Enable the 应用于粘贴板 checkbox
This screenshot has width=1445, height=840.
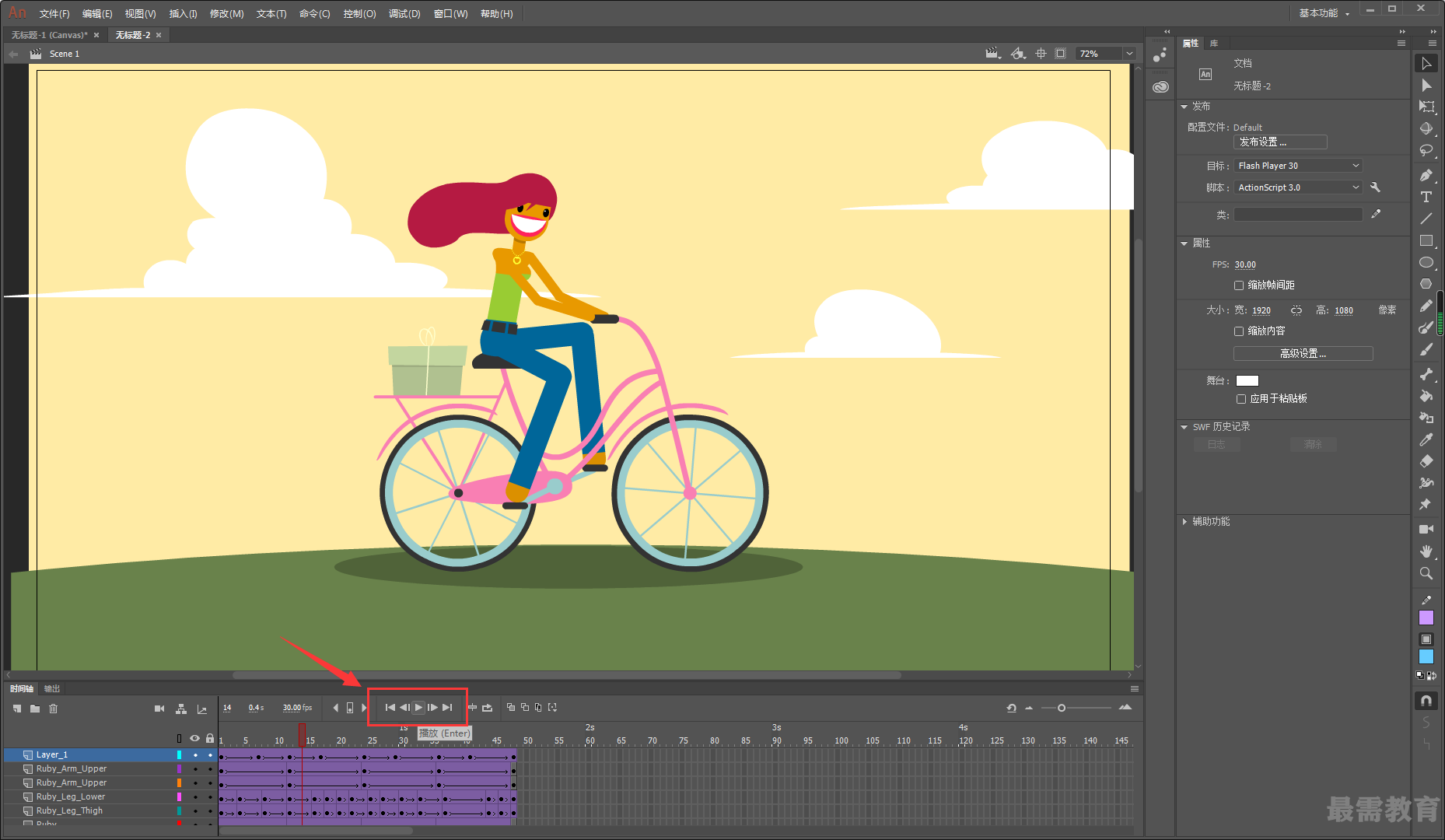(1241, 399)
